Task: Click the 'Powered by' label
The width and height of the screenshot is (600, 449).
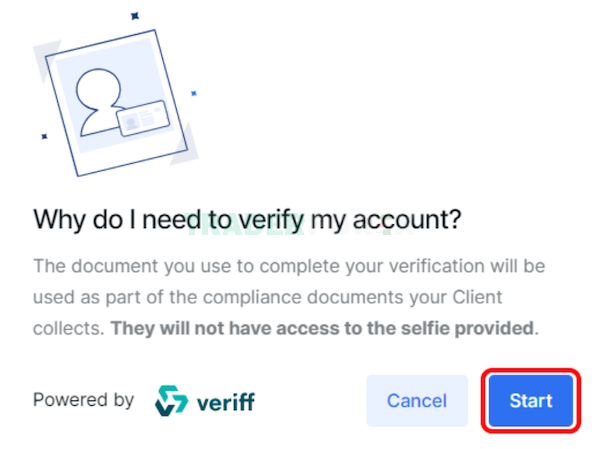Action: 83,400
